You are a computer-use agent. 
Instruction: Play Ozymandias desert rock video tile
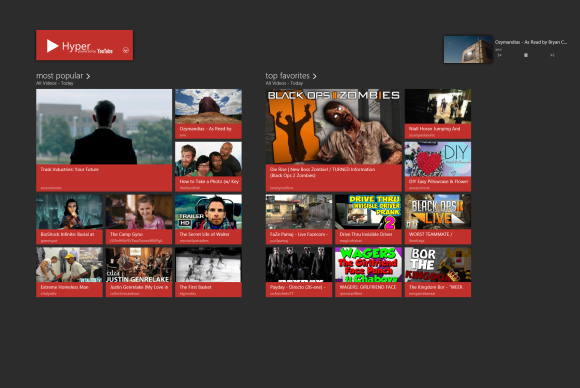pos(208,114)
